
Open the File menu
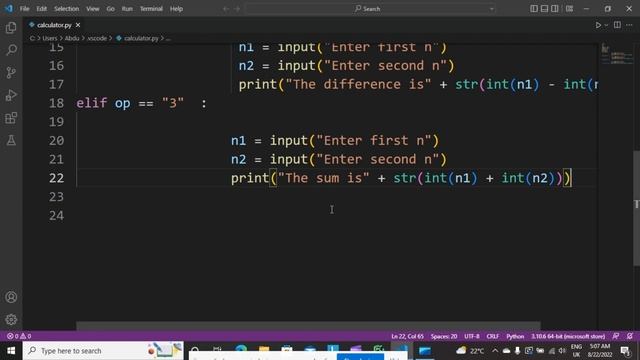[24, 9]
